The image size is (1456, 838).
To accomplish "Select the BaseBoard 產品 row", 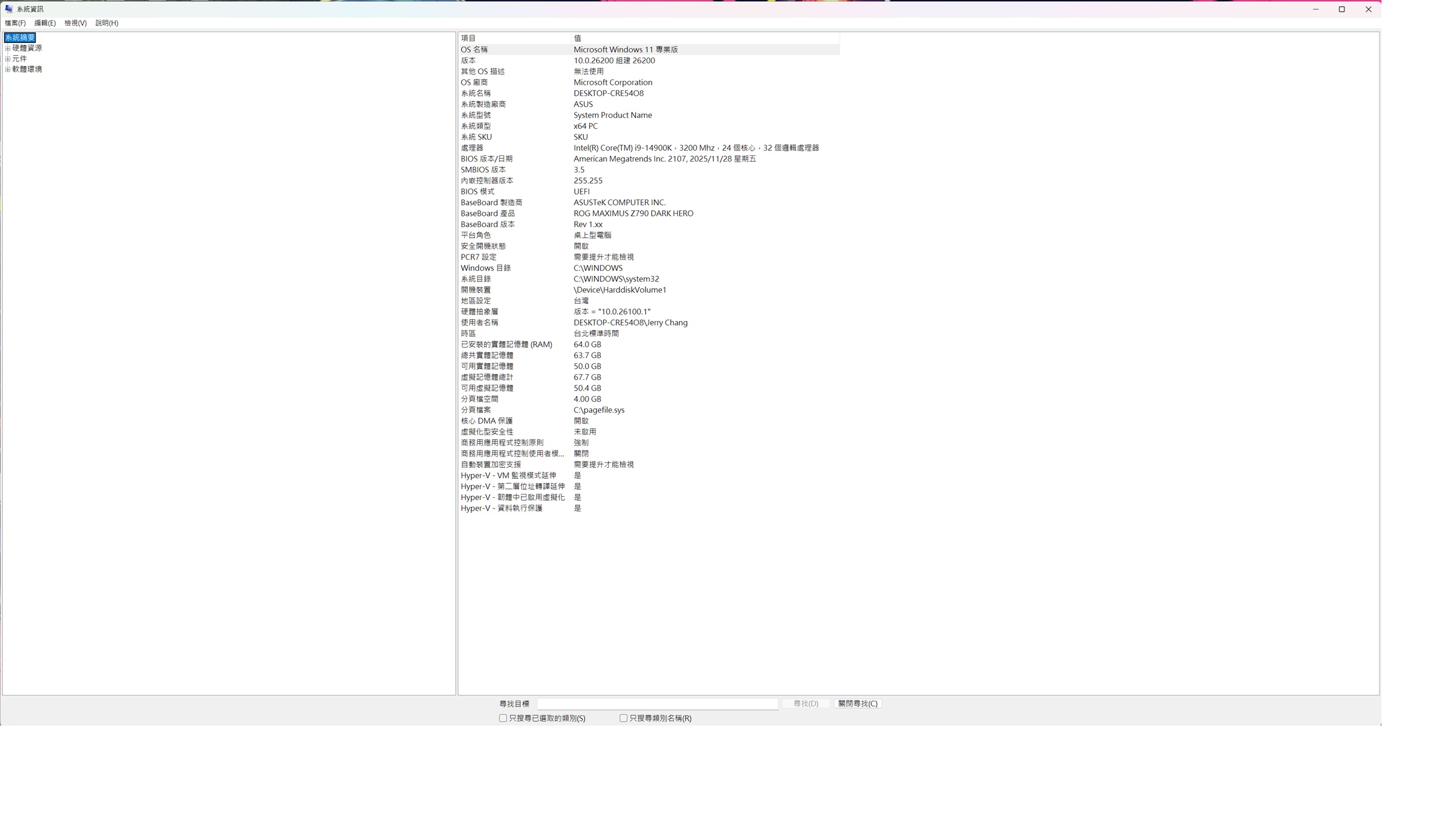I will pyautogui.click(x=649, y=214).
